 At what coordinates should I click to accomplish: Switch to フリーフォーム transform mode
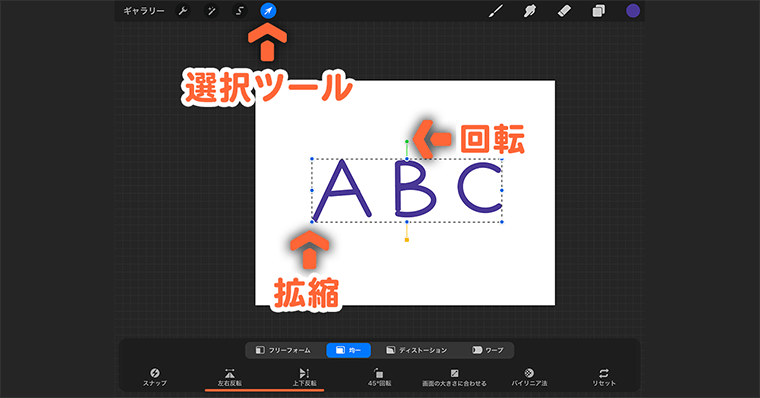tap(284, 350)
